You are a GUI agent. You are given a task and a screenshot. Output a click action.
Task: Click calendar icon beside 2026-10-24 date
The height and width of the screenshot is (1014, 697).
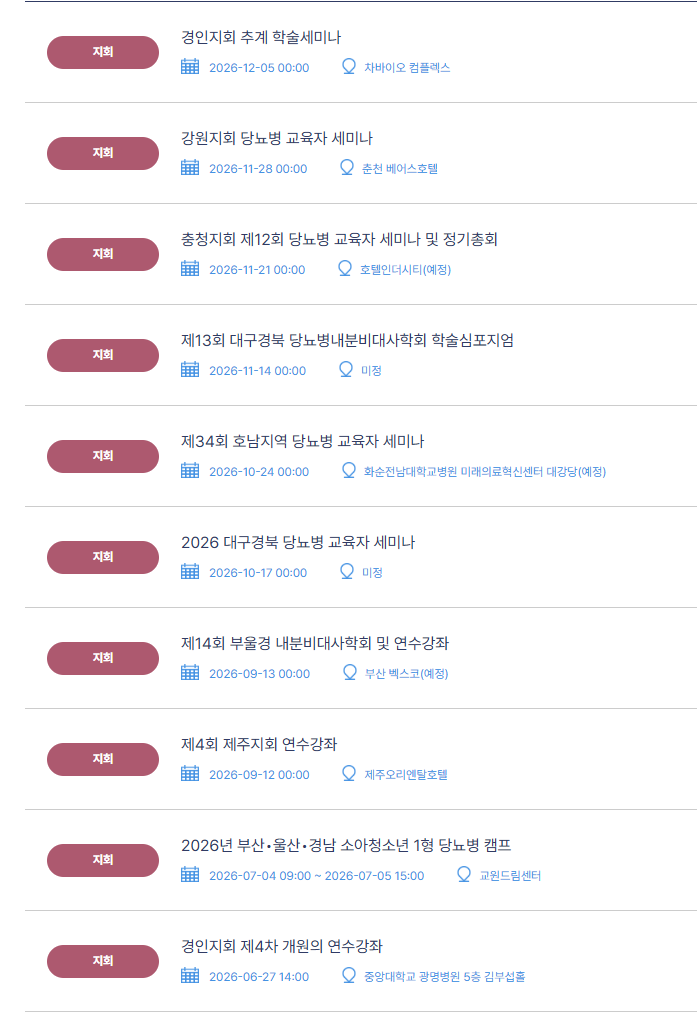click(190, 471)
